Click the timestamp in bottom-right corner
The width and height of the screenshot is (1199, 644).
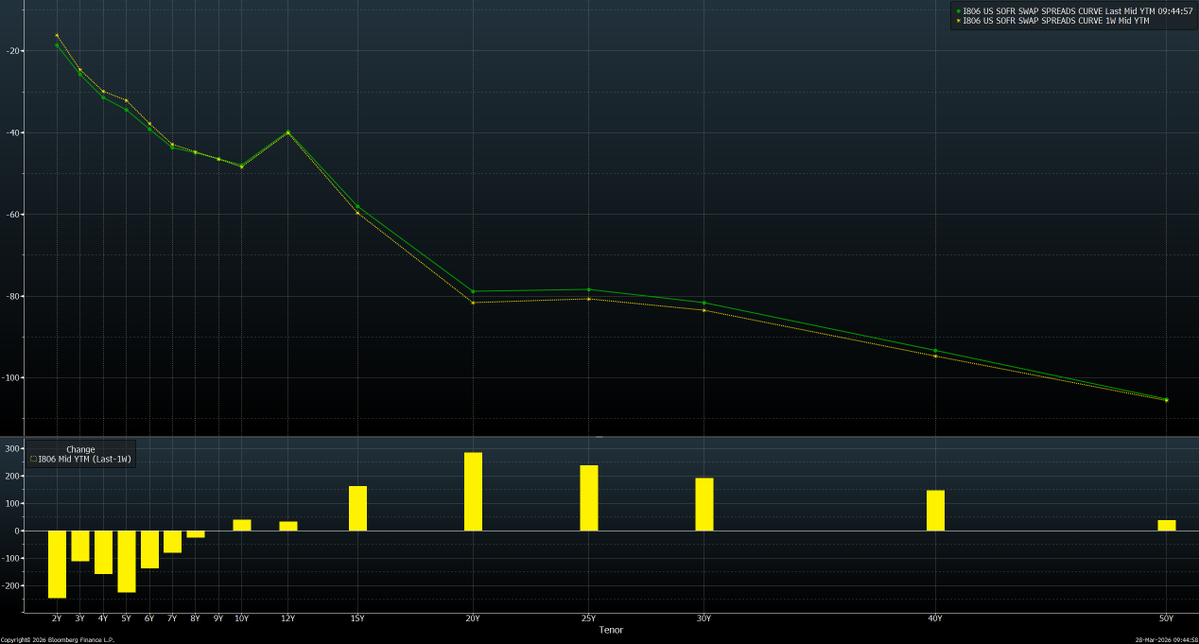coord(1167,639)
